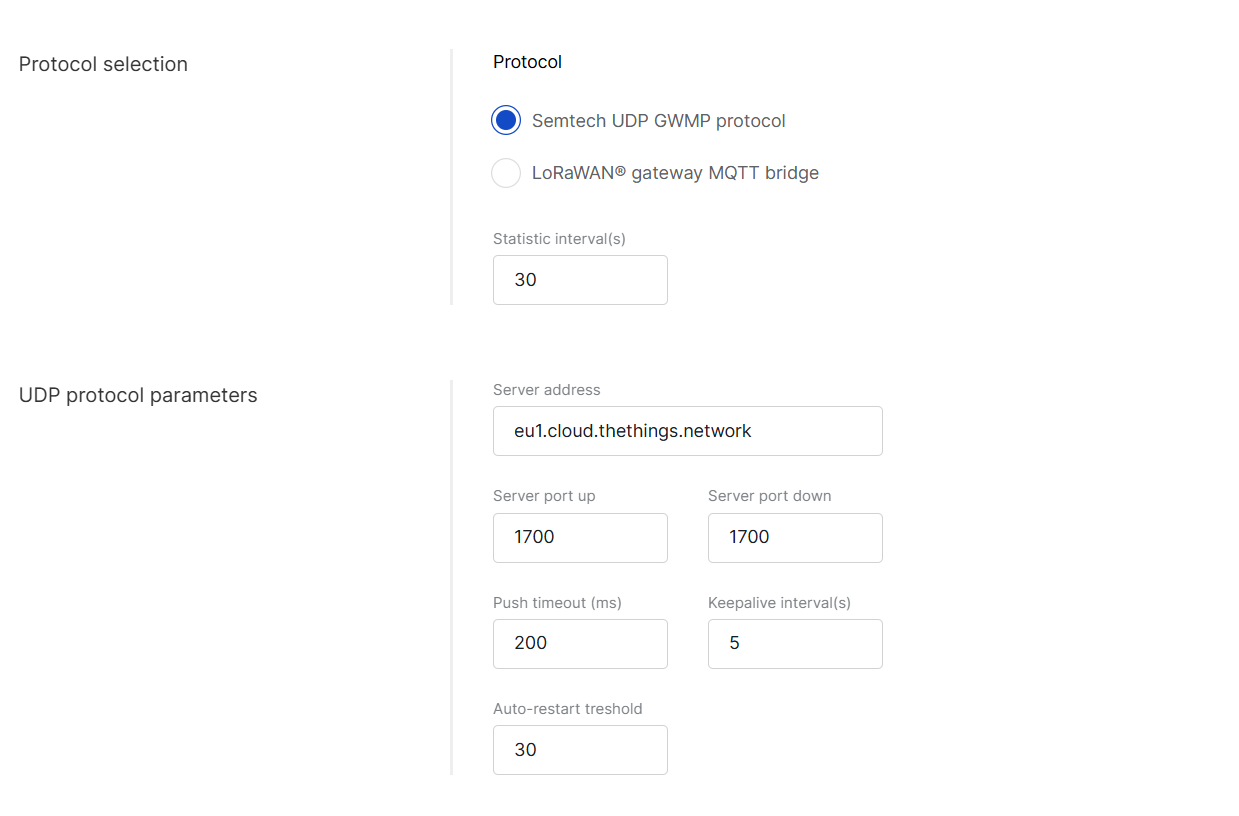
Task: Select the LoRaWAN gateway MQTT bridge option
Action: coord(506,172)
